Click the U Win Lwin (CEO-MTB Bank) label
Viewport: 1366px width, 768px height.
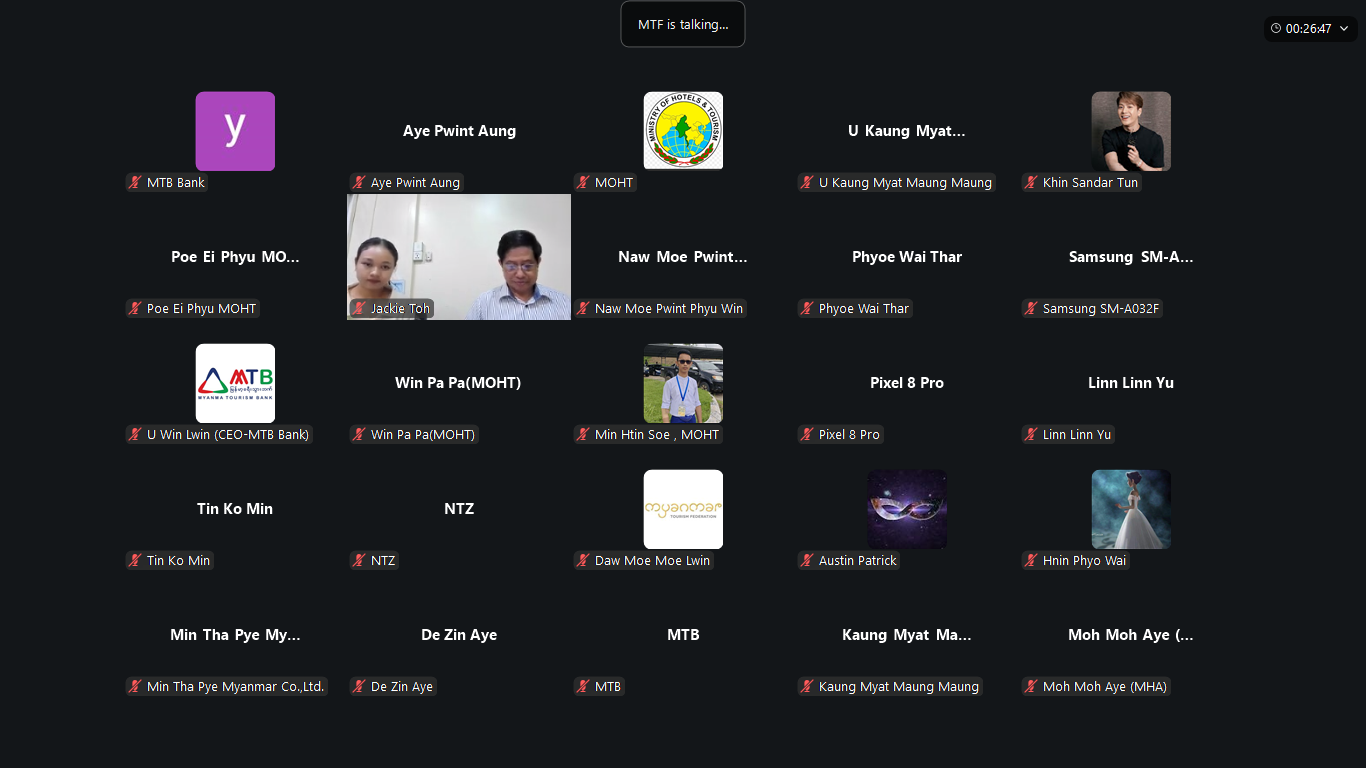coord(228,435)
